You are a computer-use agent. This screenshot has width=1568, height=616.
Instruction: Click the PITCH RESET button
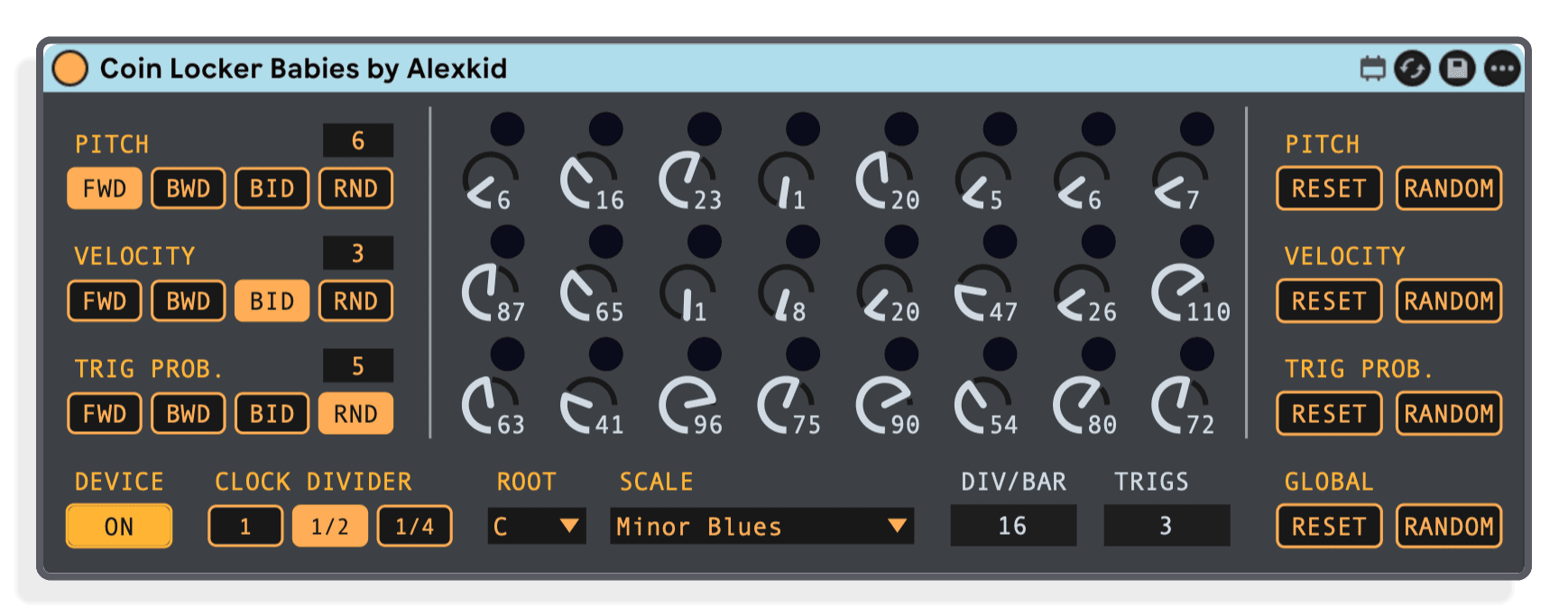1329,188
